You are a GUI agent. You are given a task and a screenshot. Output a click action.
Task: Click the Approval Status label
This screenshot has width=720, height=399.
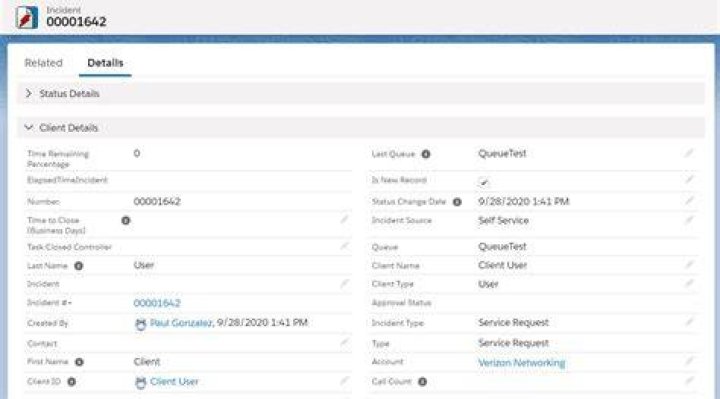coord(401,303)
